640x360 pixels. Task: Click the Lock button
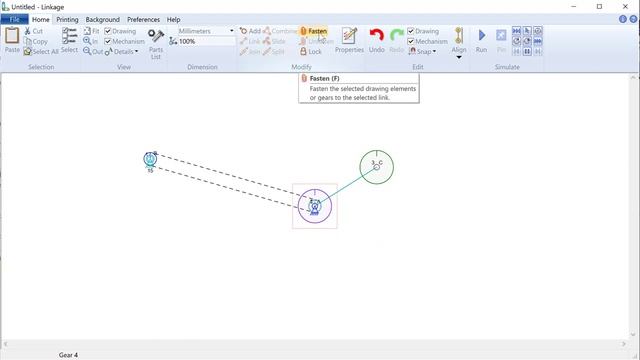(311, 51)
